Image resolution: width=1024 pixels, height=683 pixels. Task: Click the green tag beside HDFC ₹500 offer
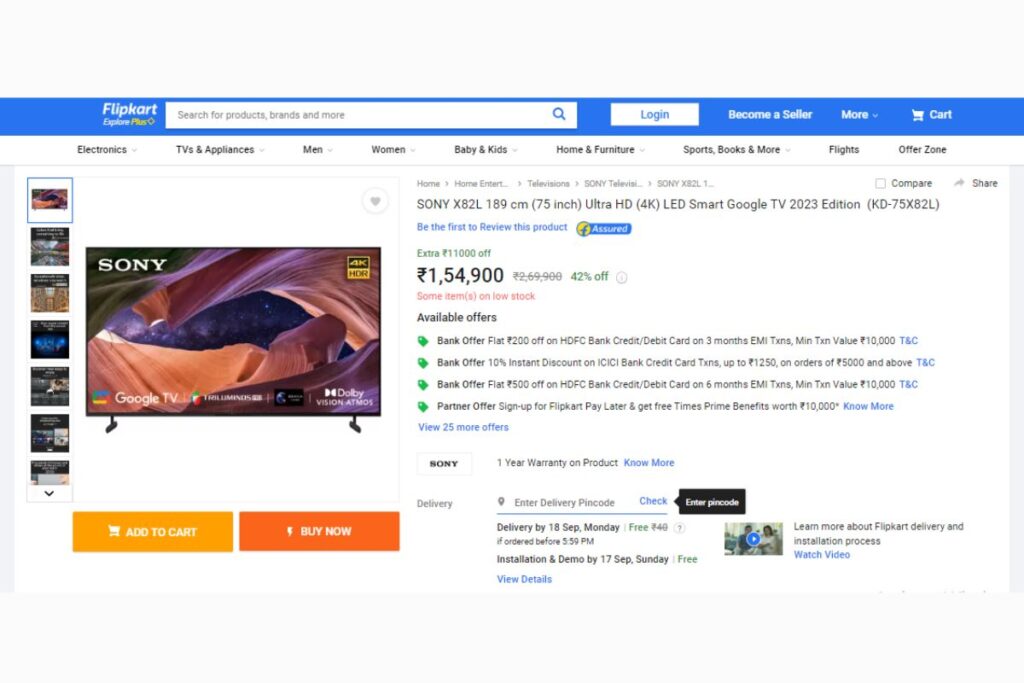(423, 385)
